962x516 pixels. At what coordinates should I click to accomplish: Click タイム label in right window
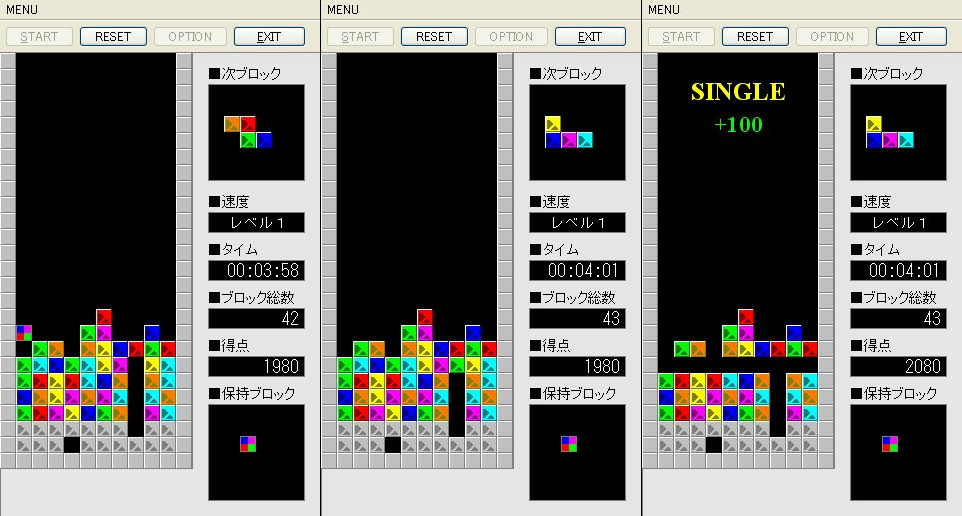875,250
